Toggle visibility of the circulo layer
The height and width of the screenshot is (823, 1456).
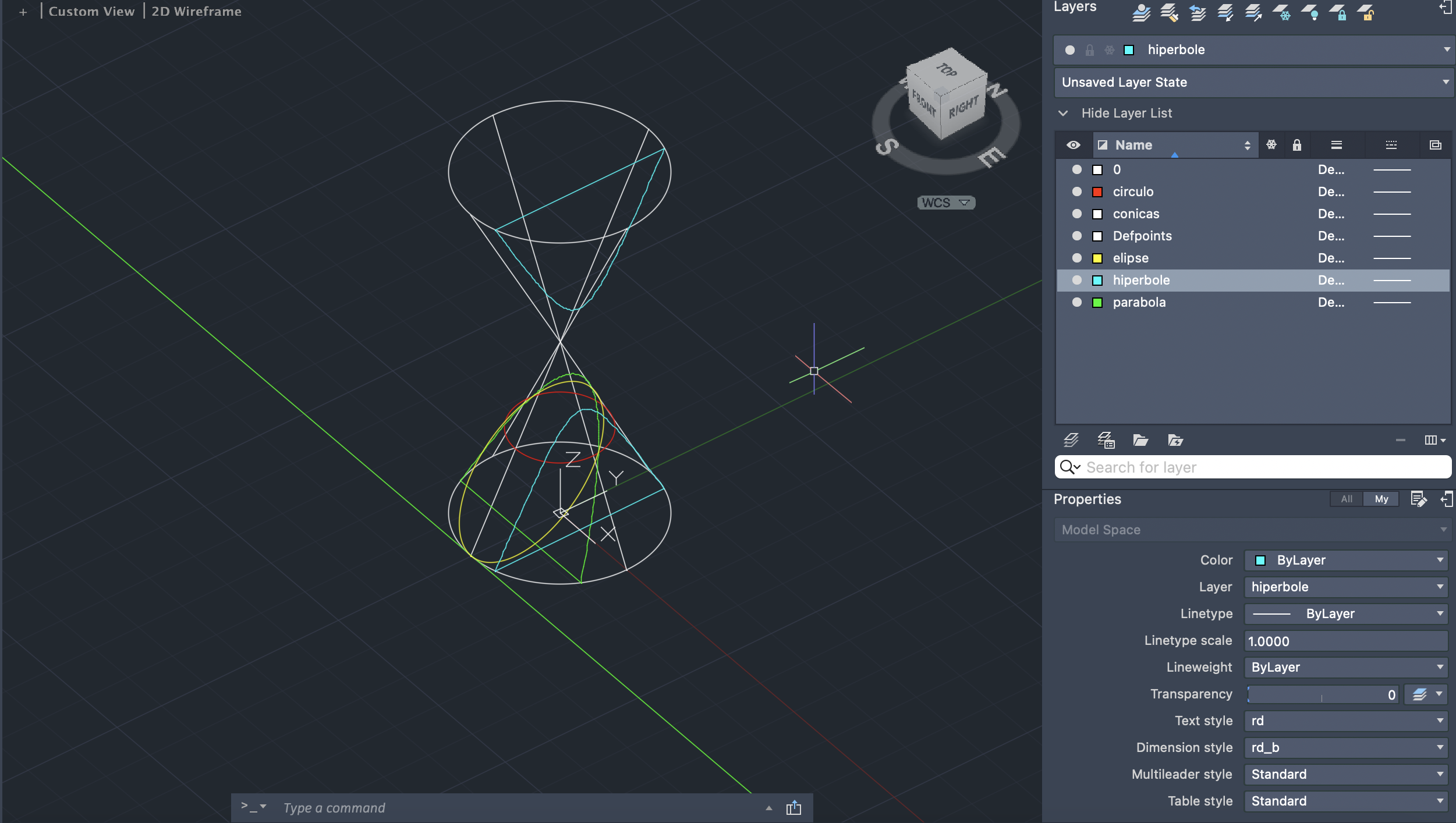click(x=1076, y=191)
